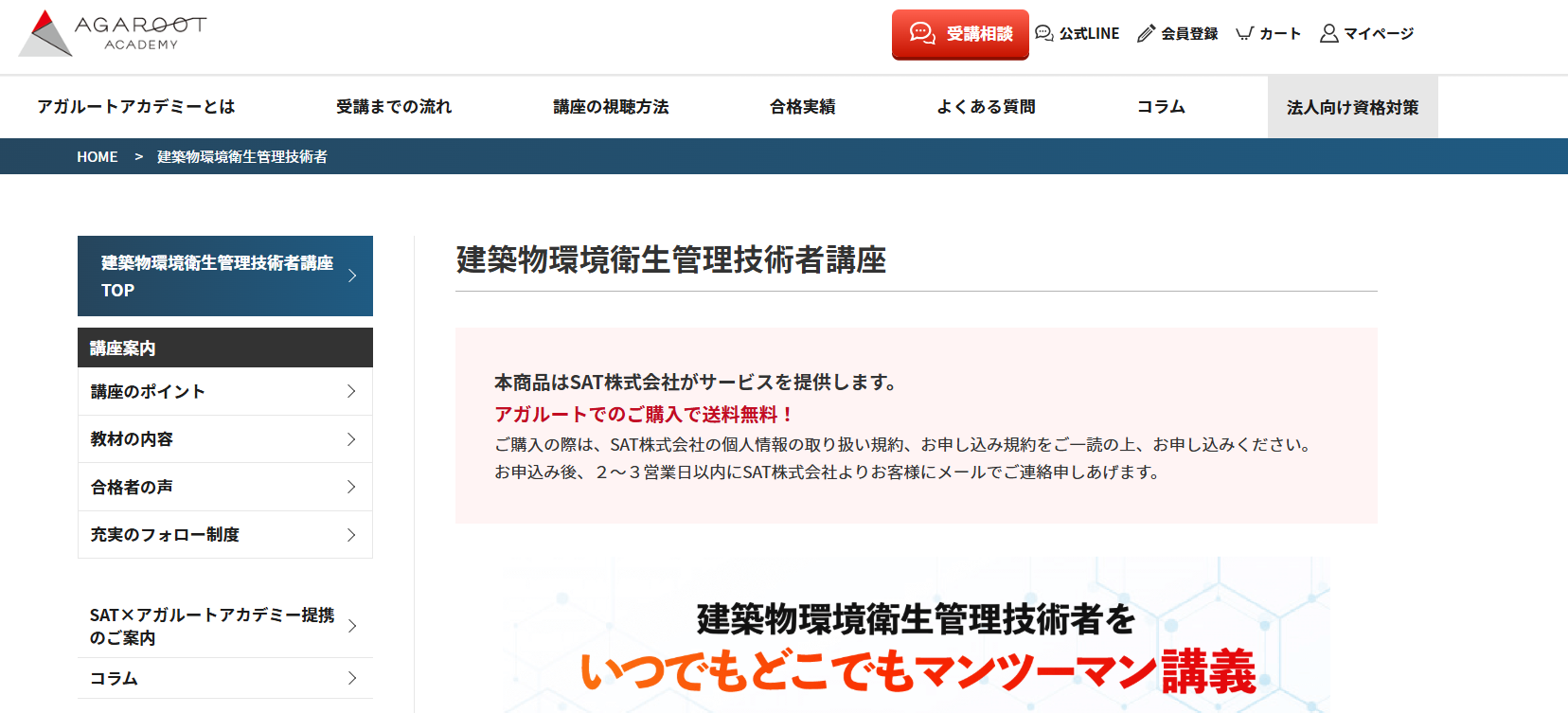Open よくある質問 page
The width and height of the screenshot is (1568, 713).
coord(986,107)
